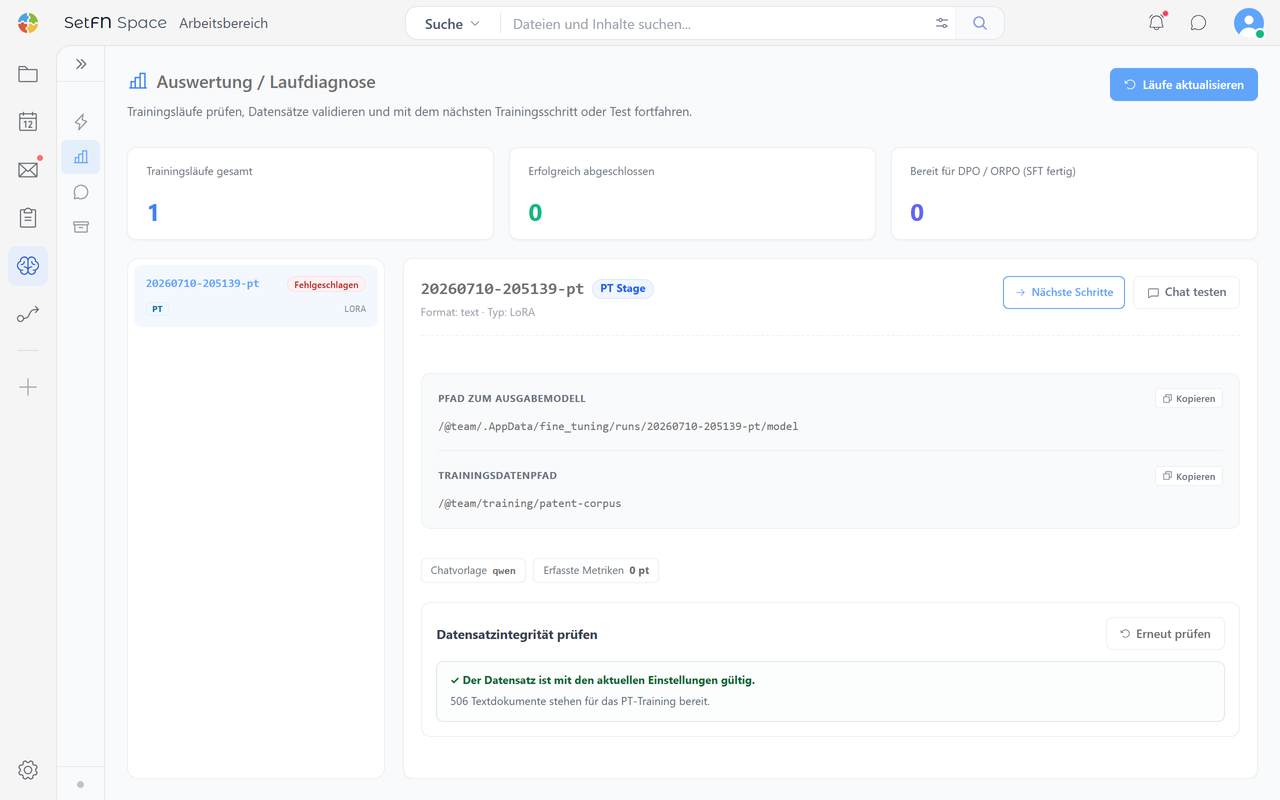Click the output model path text
The image size is (1280, 800).
(618, 426)
